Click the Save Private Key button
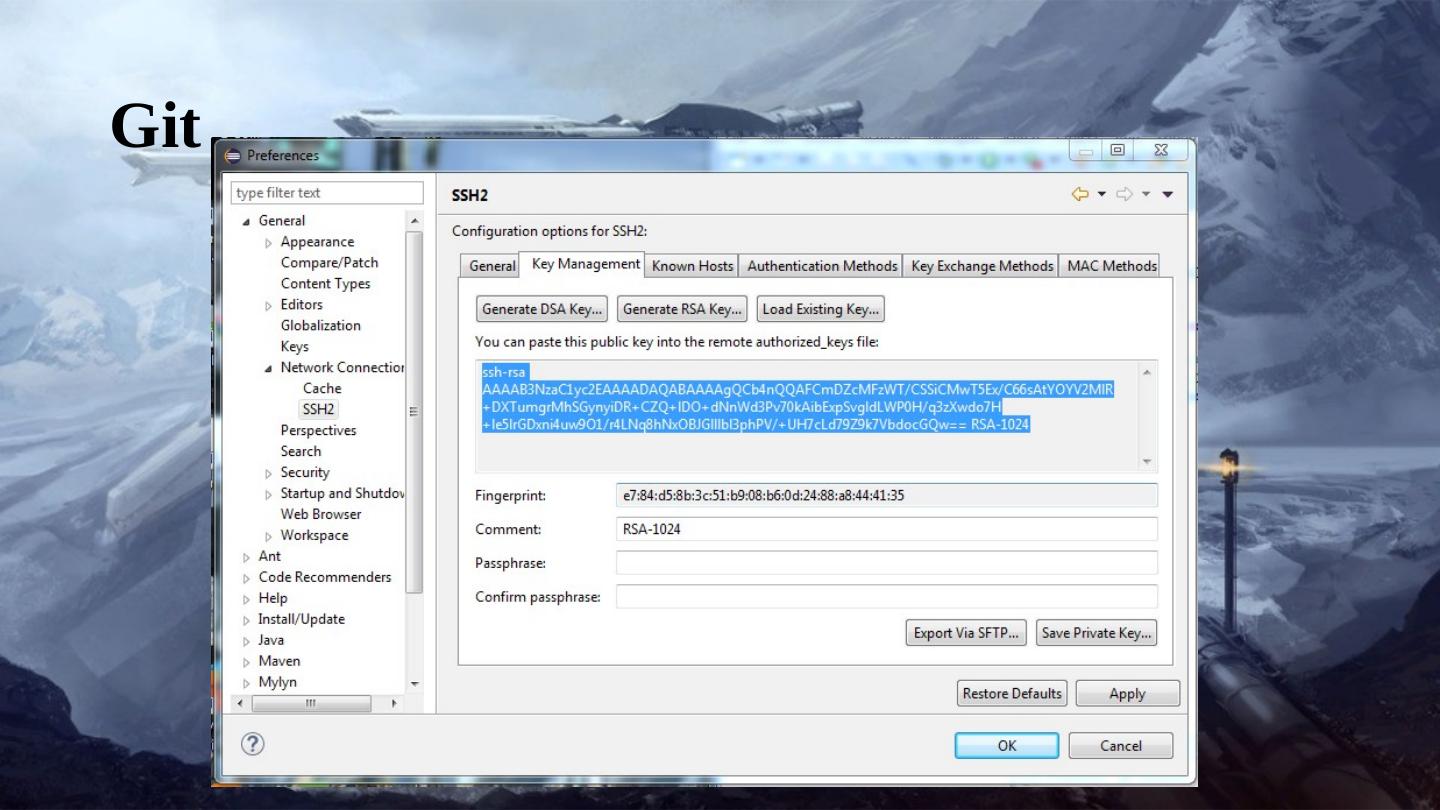Screen dimensions: 1440x810 pos(1096,633)
